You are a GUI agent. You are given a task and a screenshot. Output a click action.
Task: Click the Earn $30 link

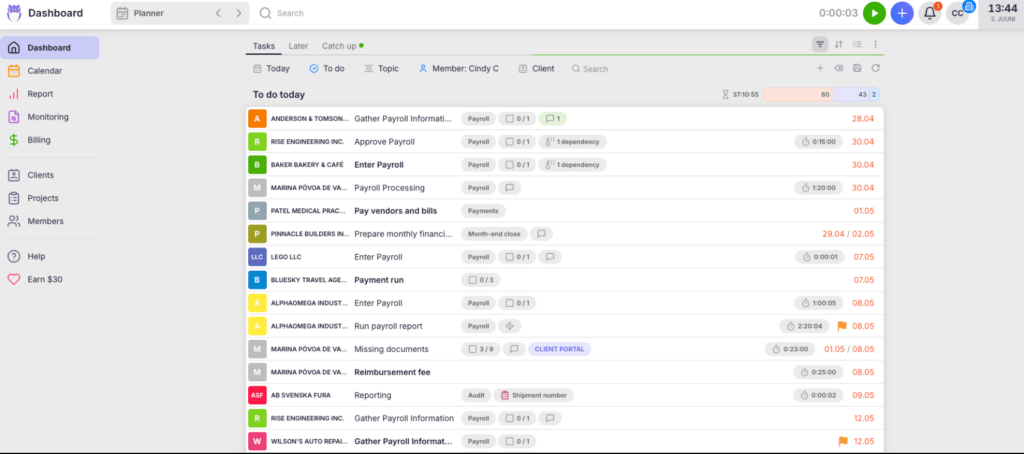click(44, 279)
